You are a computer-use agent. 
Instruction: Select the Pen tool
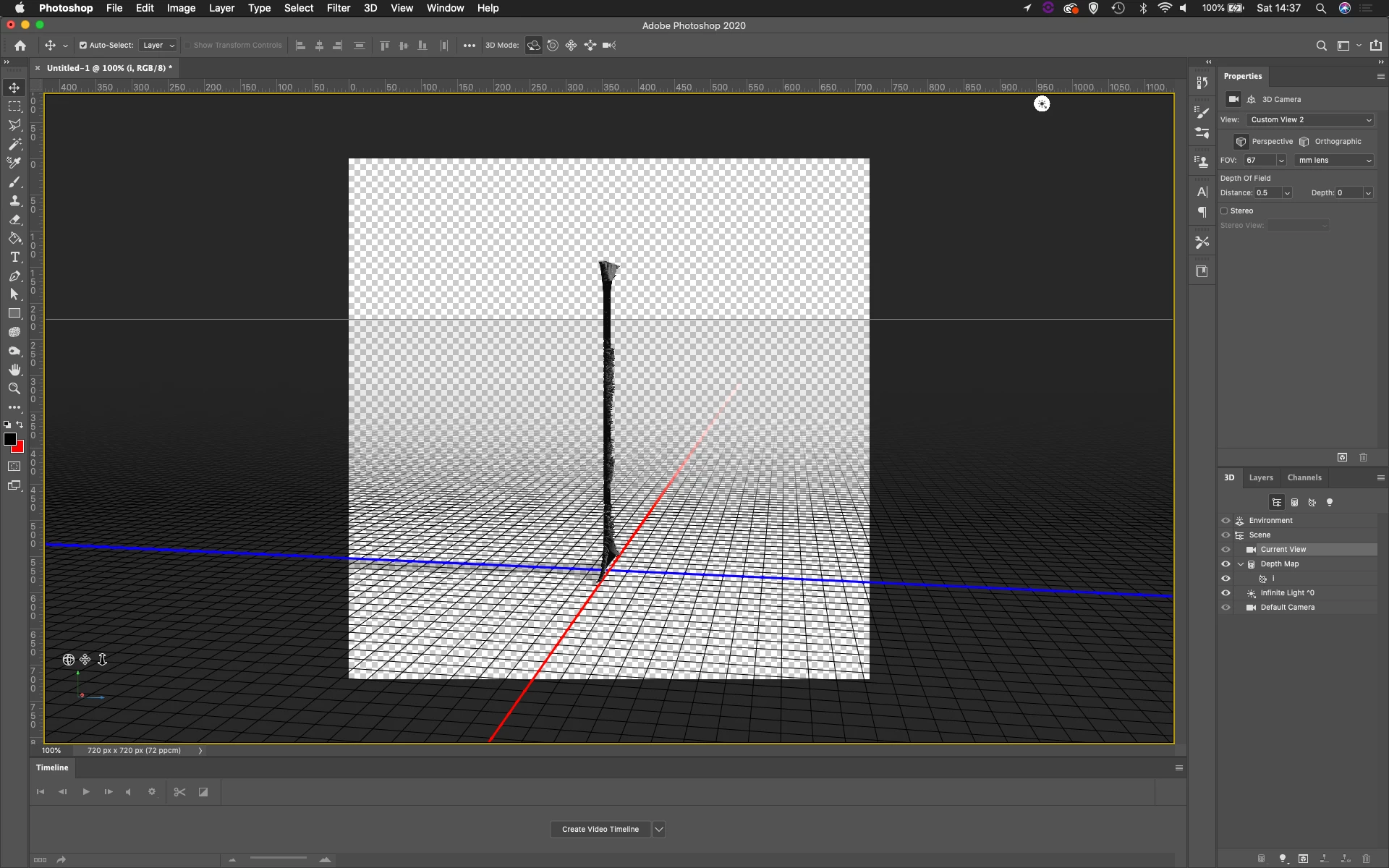tap(14, 276)
